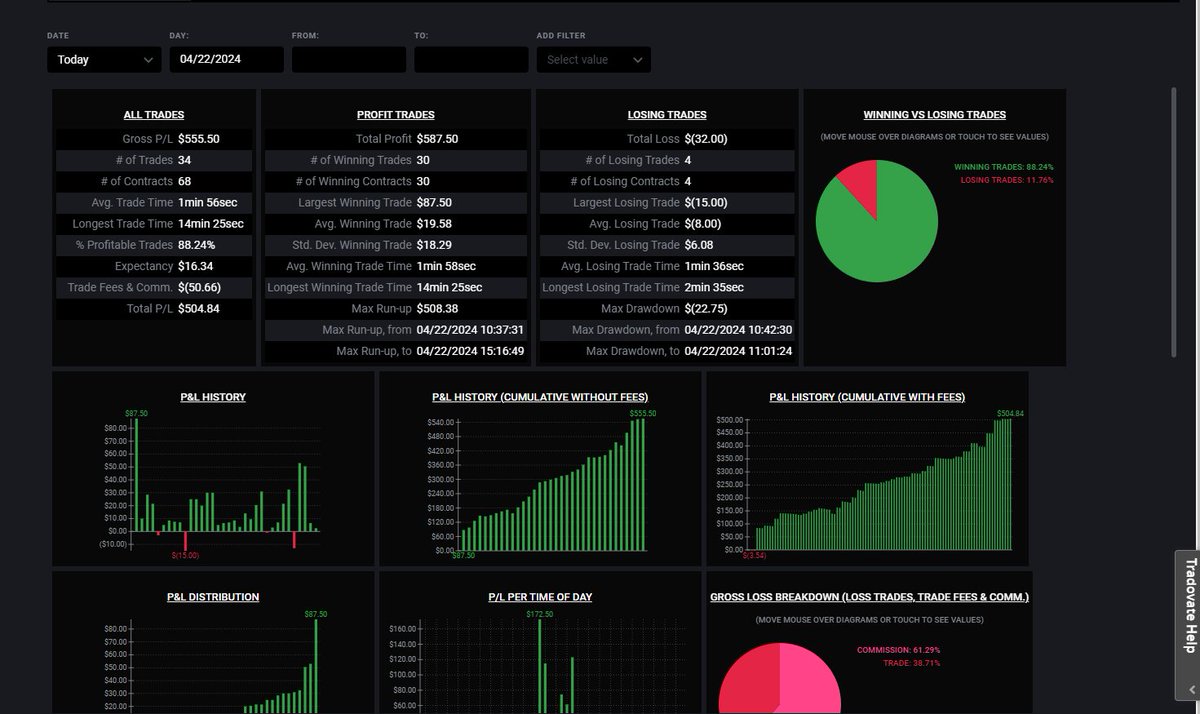Click Trade Fees & Comm. value $(50.66)
This screenshot has width=1200, height=714.
pyautogui.click(x=200, y=287)
